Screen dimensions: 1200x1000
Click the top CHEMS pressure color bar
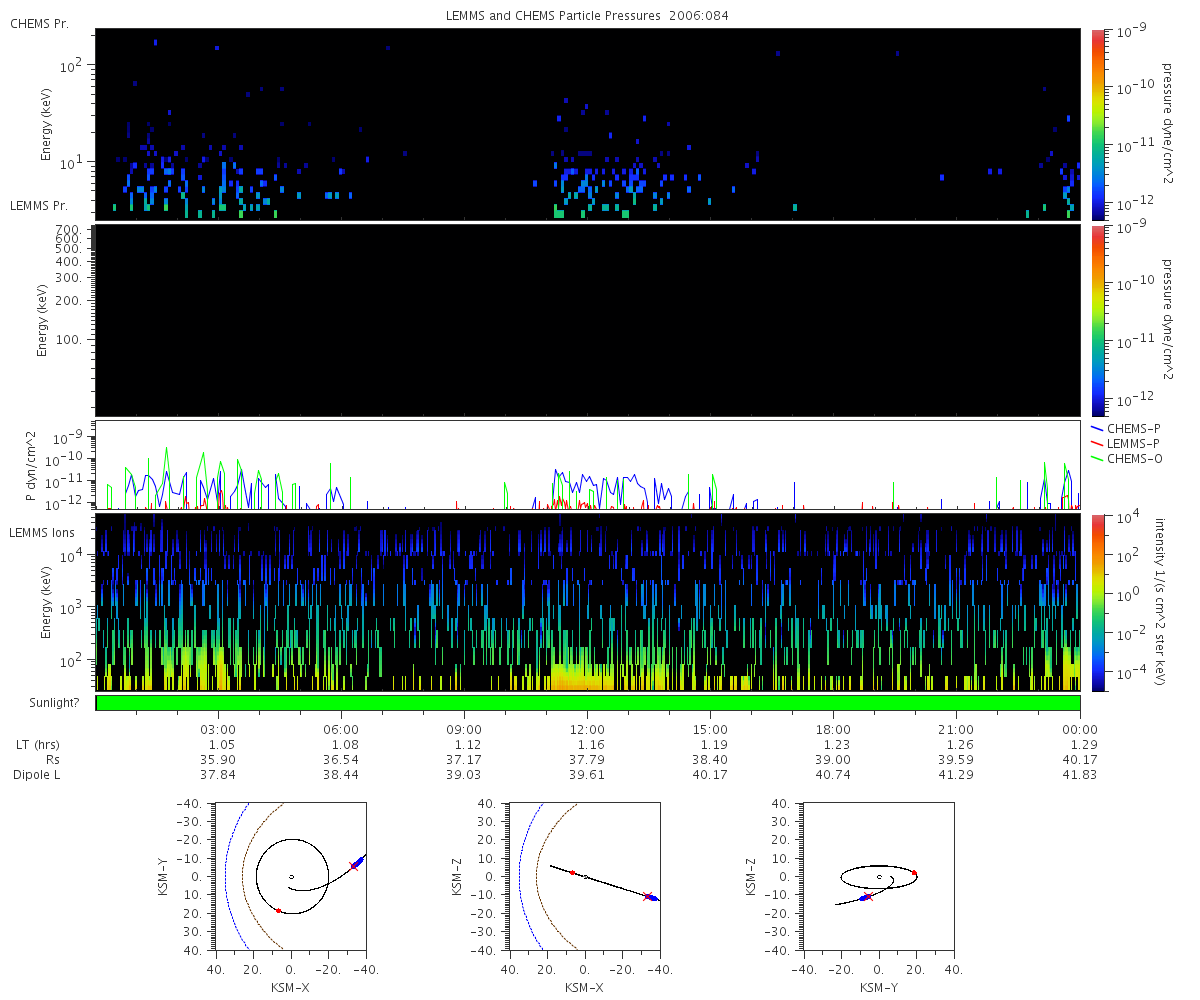(1097, 125)
